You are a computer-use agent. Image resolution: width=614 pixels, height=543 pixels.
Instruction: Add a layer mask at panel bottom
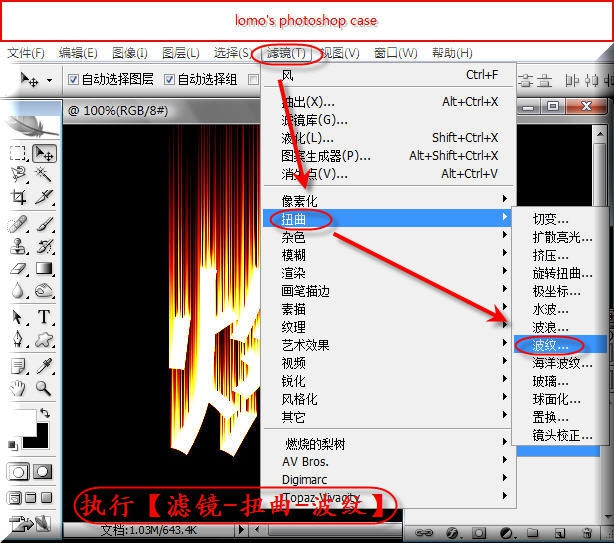click(x=479, y=532)
